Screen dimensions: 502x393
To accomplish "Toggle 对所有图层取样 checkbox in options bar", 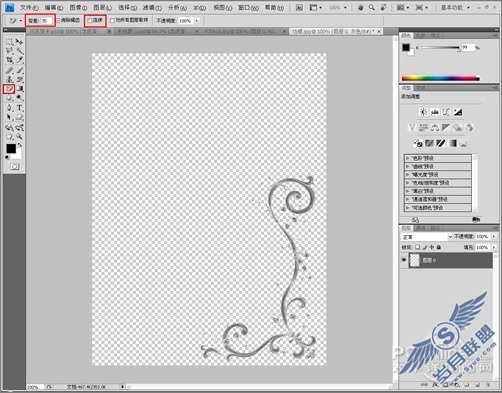I will (112, 21).
